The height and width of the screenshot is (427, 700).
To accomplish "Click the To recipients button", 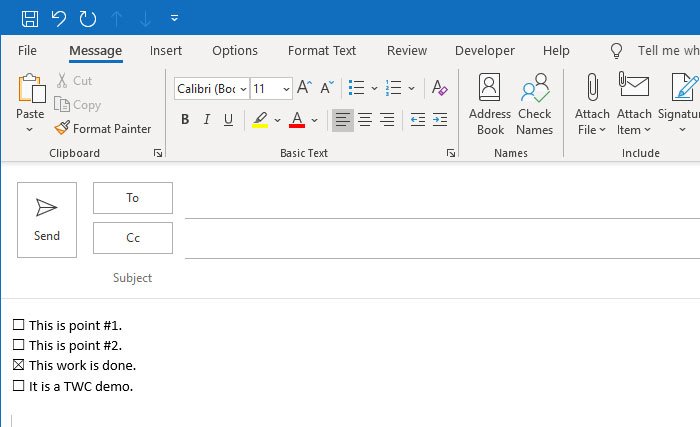I will click(133, 198).
